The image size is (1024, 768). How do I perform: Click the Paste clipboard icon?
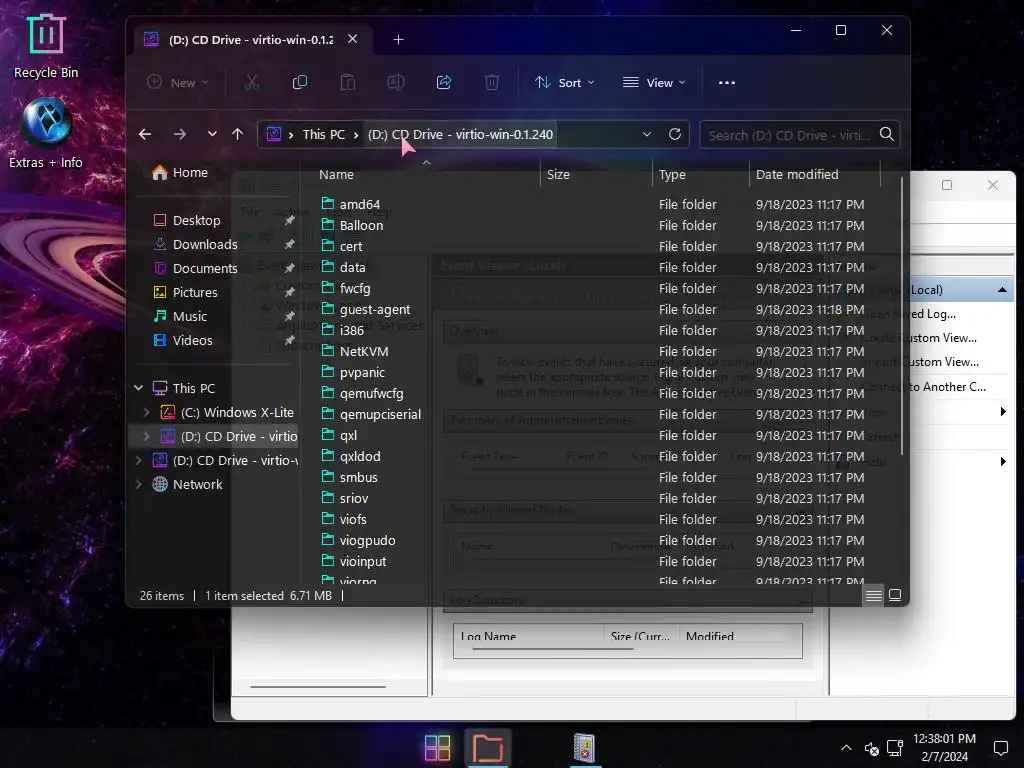click(x=348, y=82)
